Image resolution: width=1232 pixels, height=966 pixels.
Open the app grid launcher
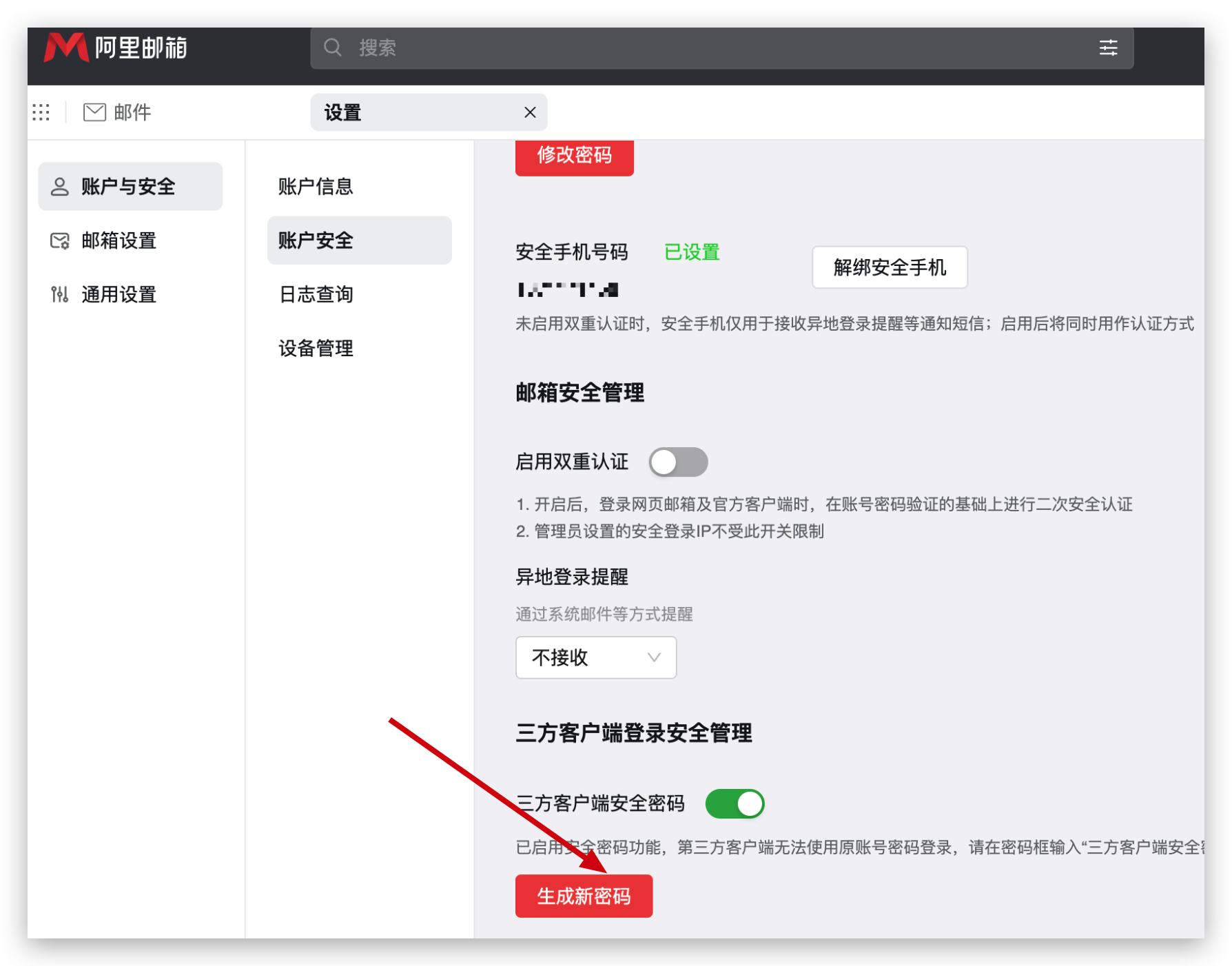[41, 112]
